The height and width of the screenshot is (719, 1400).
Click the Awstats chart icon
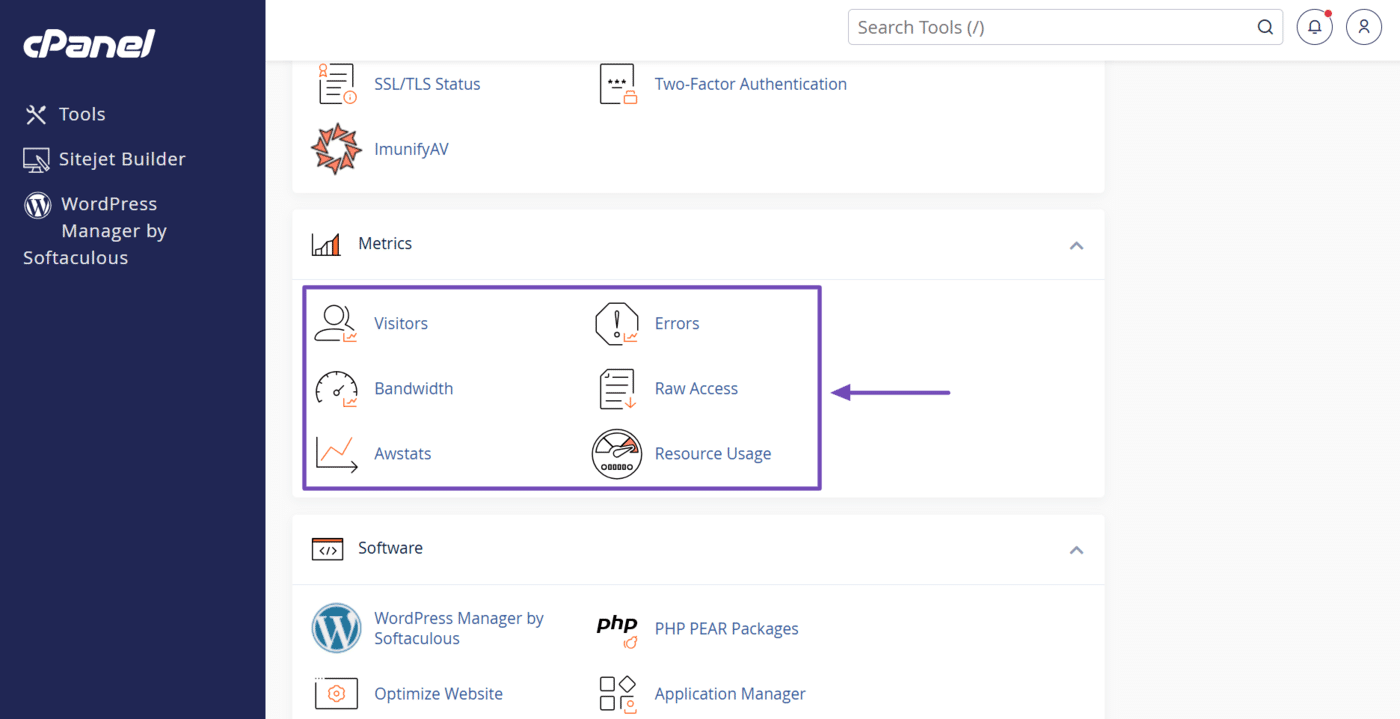pyautogui.click(x=336, y=454)
